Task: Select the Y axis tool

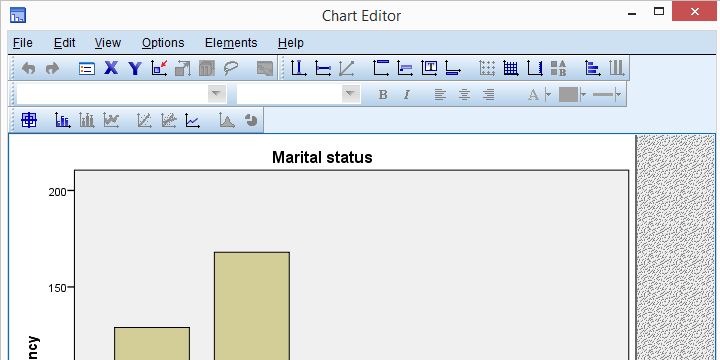Action: (x=135, y=68)
